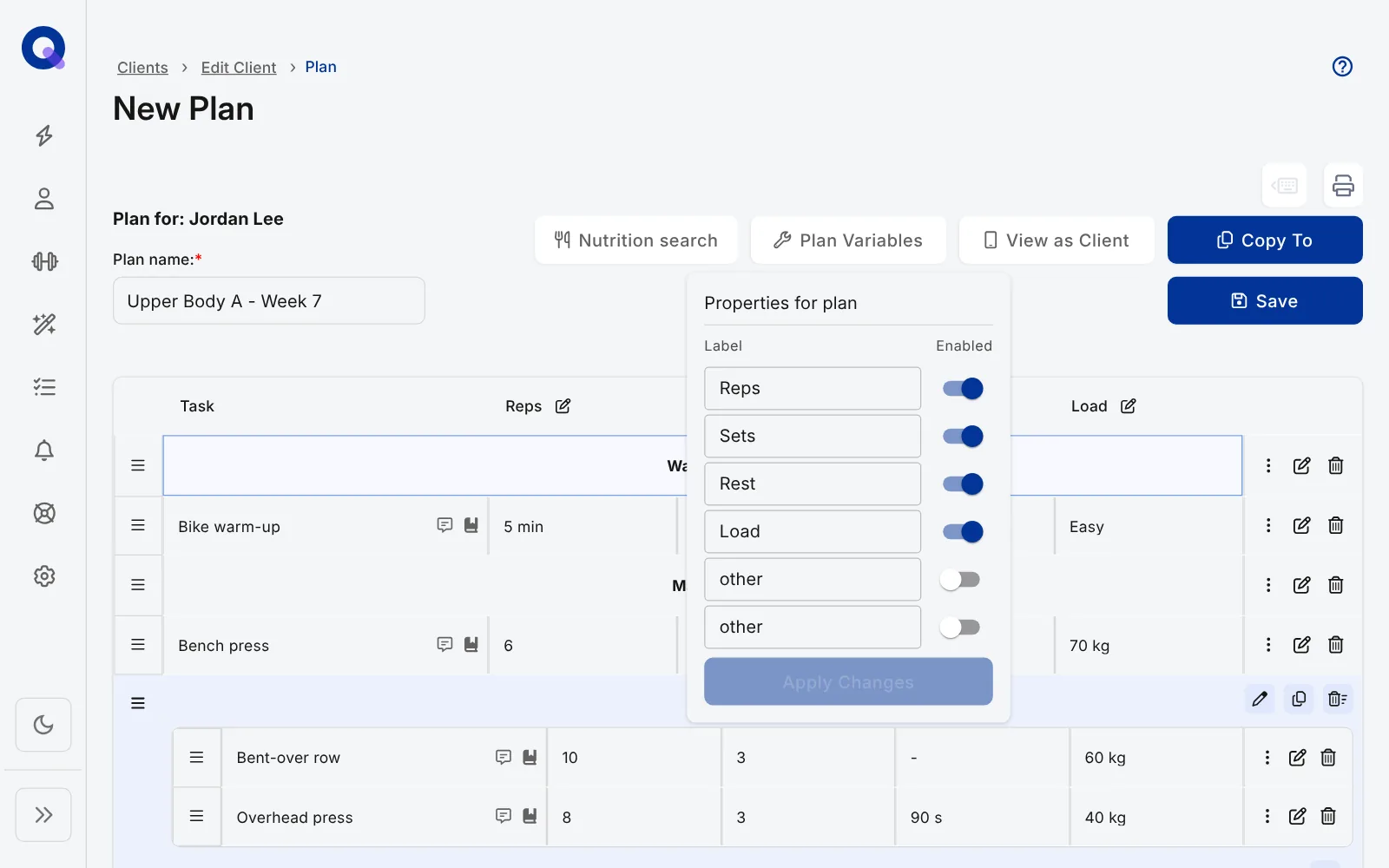Open the three-dot menu for Bent-over row
The width and height of the screenshot is (1389, 868).
coord(1267,758)
